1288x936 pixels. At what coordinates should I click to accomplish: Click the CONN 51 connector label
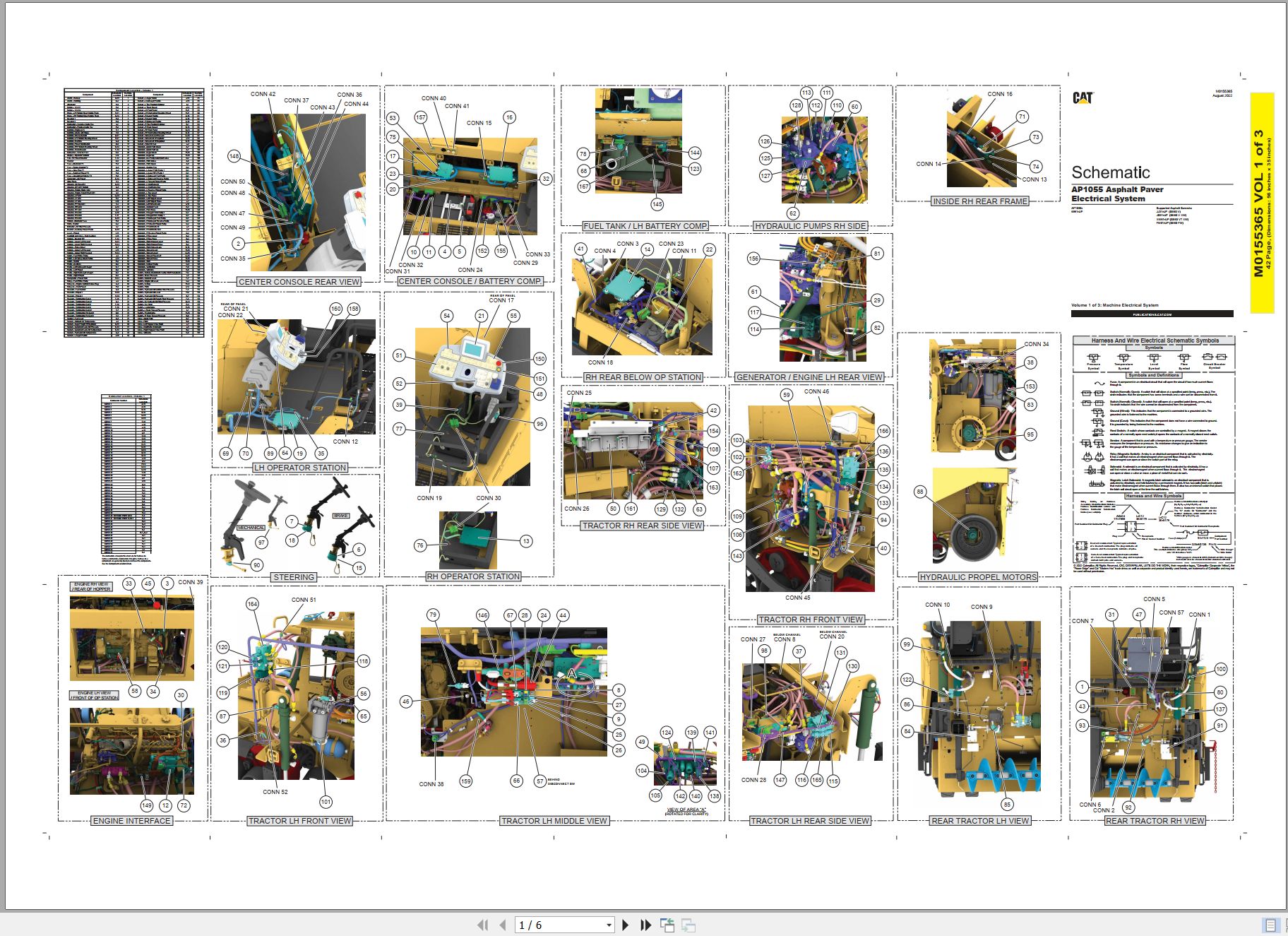(x=304, y=600)
